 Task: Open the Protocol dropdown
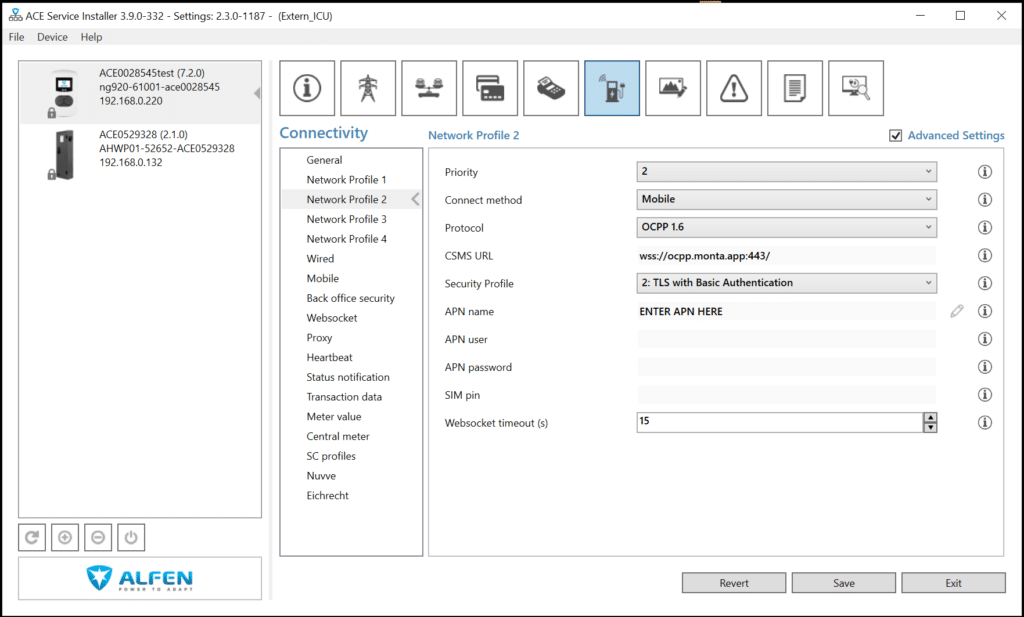coord(786,227)
